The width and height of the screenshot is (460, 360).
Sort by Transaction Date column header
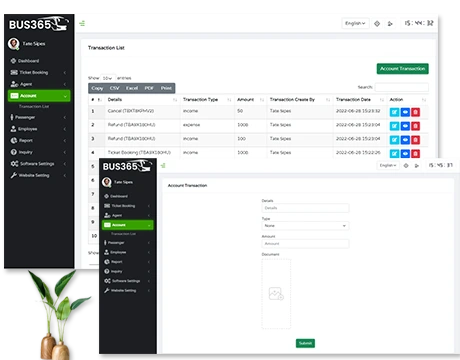[x=360, y=99]
